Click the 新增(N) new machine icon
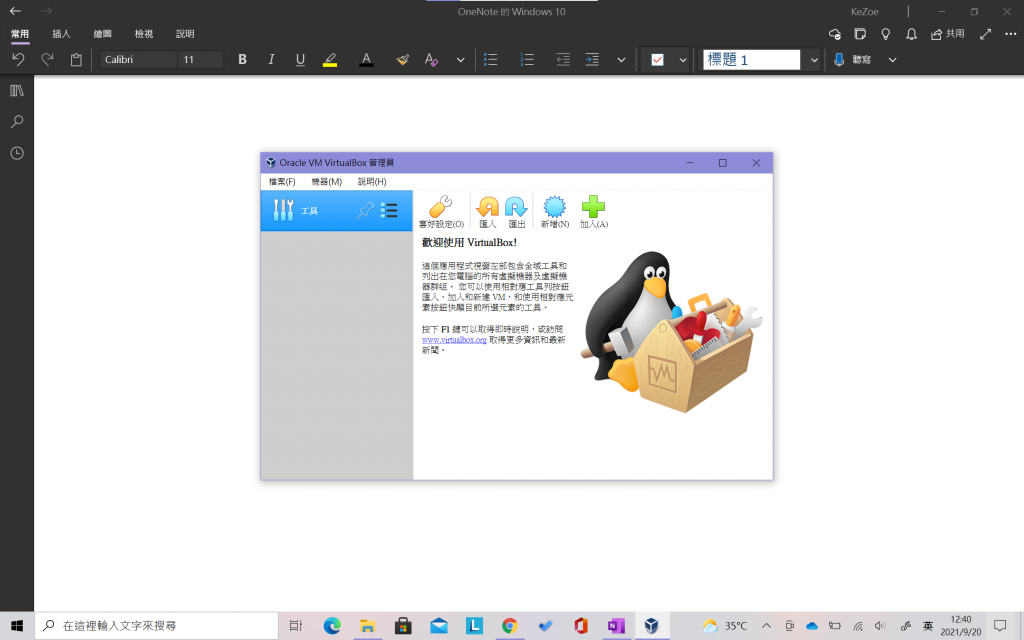Image resolution: width=1024 pixels, height=640 pixels. [554, 212]
